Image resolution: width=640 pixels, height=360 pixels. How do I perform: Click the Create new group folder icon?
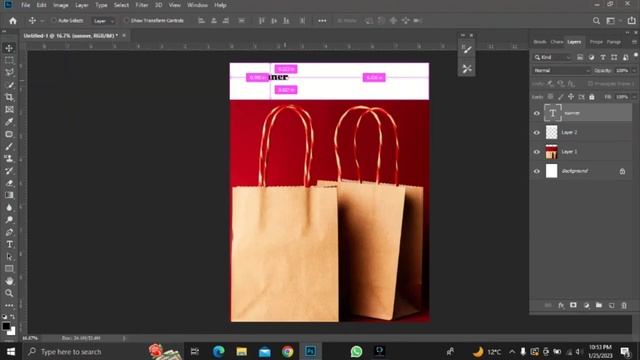[599, 305]
